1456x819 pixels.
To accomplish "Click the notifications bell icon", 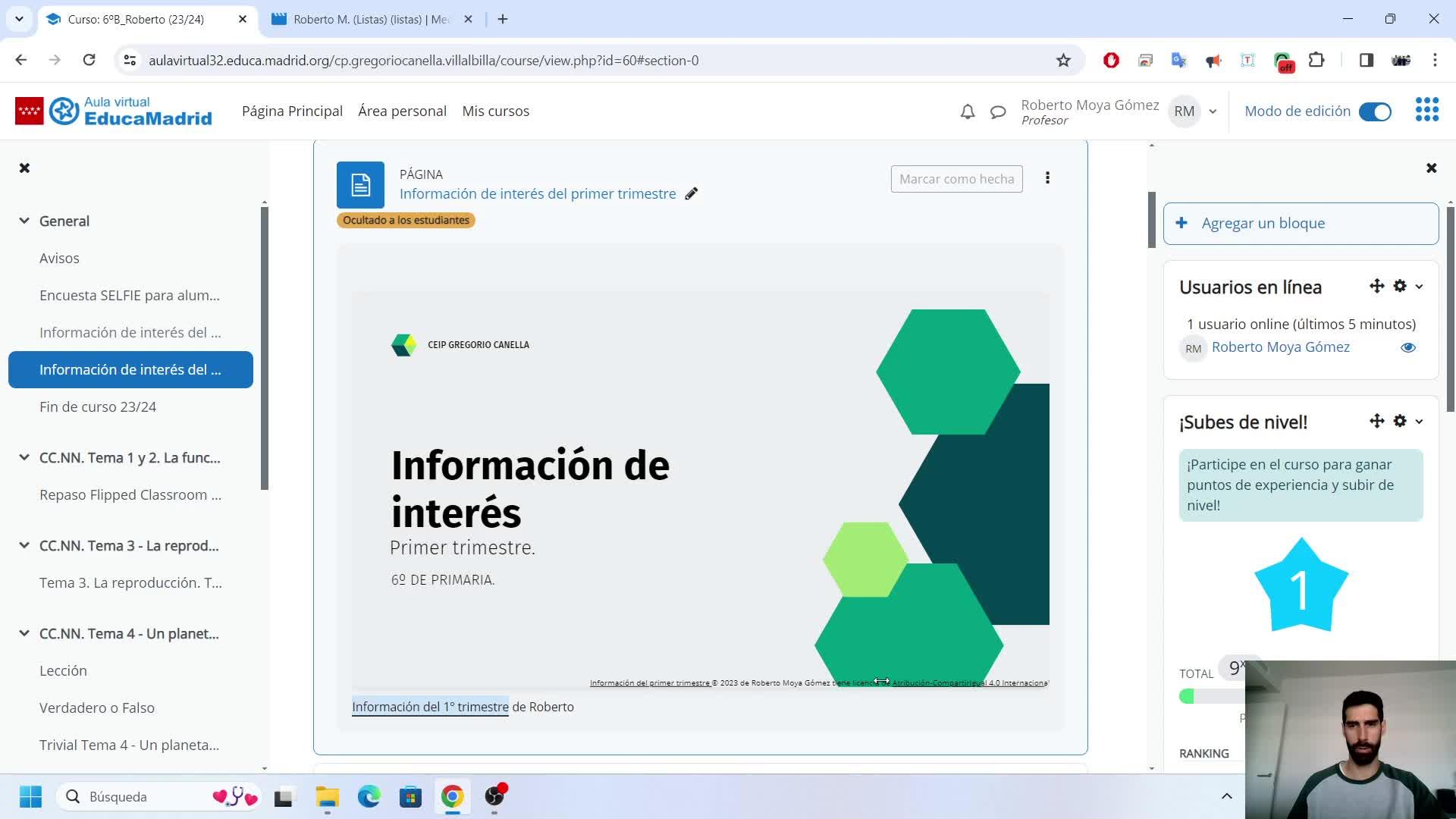I will click(x=967, y=112).
